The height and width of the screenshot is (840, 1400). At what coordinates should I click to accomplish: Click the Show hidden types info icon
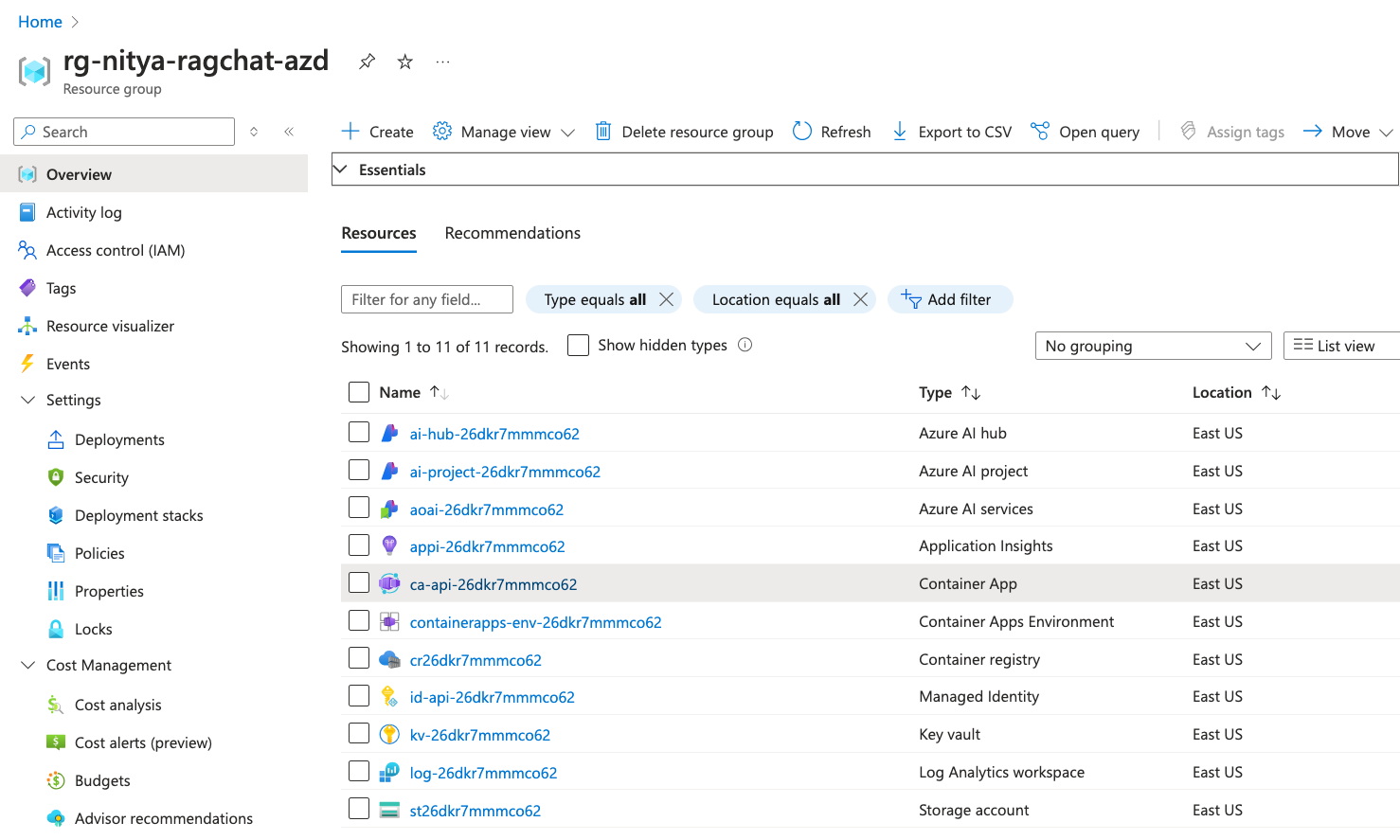click(745, 345)
